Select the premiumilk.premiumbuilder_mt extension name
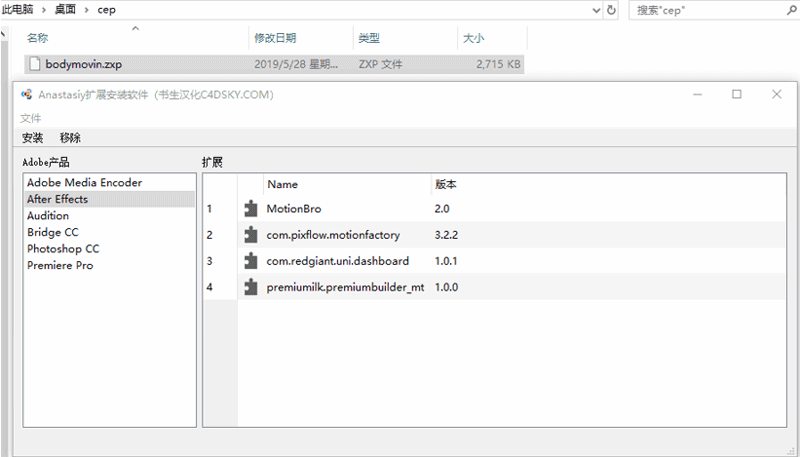 coord(345,287)
